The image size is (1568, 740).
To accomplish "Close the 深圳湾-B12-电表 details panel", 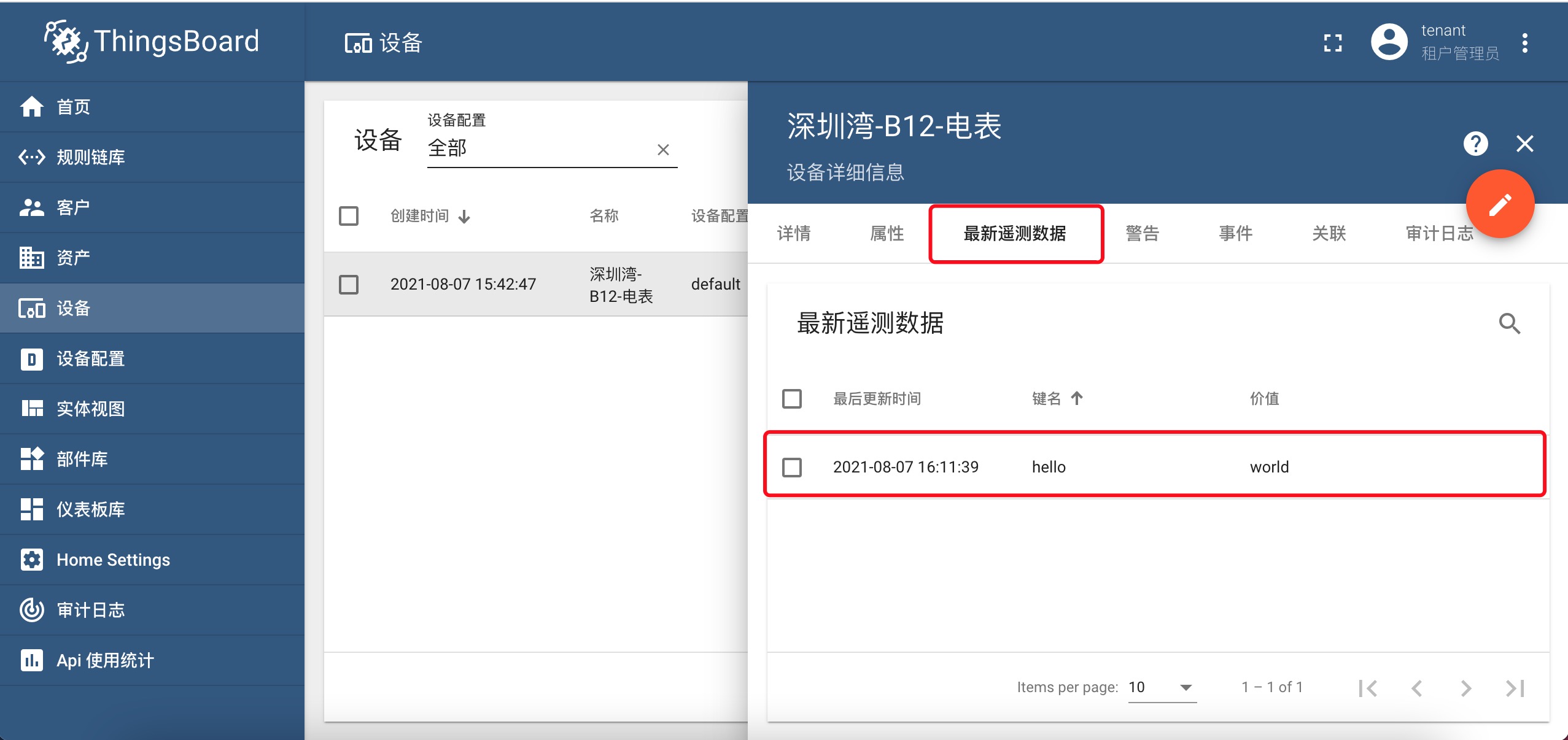I will point(1525,144).
